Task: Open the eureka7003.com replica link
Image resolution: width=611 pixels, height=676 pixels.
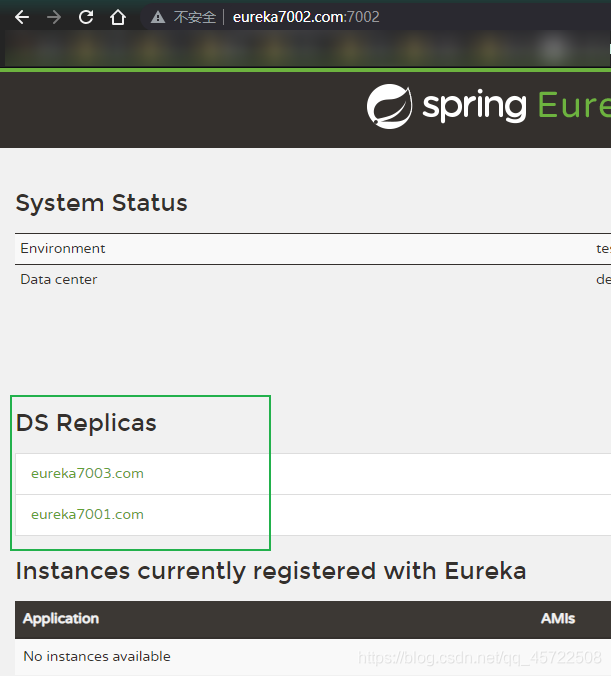Action: point(87,473)
